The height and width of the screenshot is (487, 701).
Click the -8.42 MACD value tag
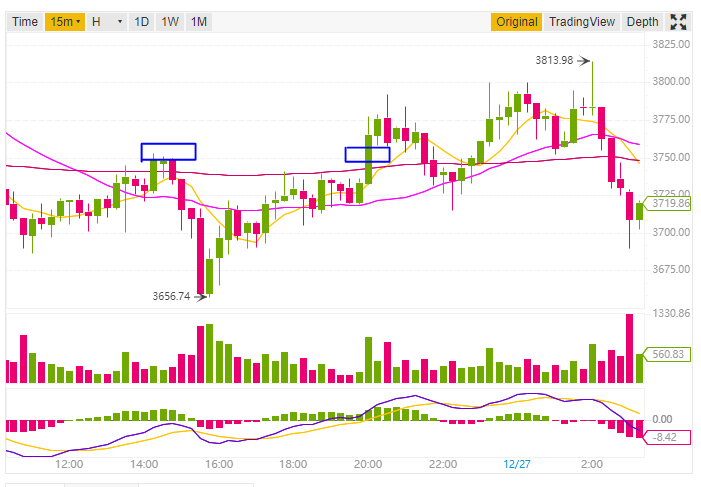(x=667, y=435)
